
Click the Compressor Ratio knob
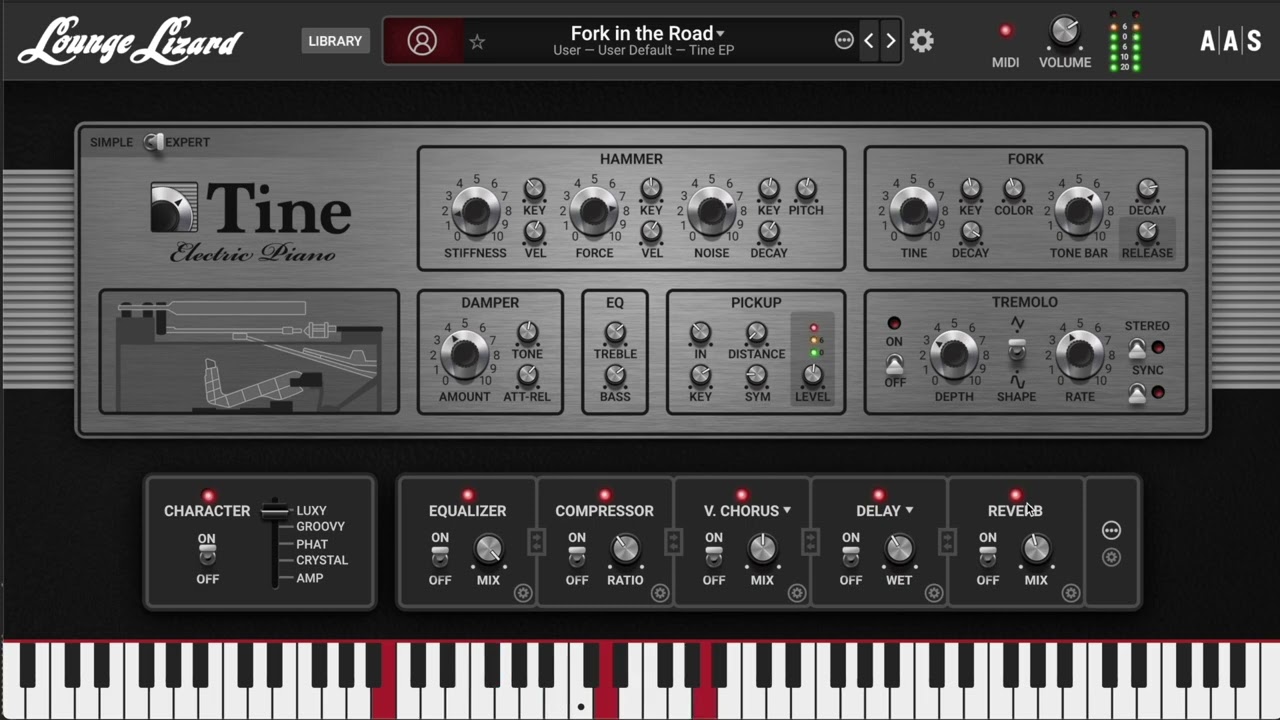[x=625, y=548]
